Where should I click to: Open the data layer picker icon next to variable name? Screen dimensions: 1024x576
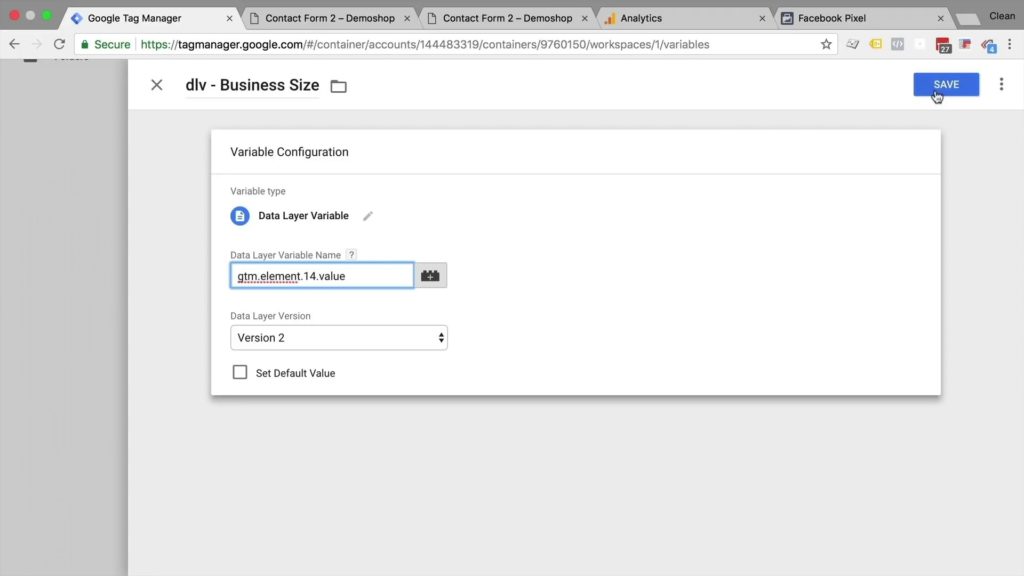tap(430, 274)
